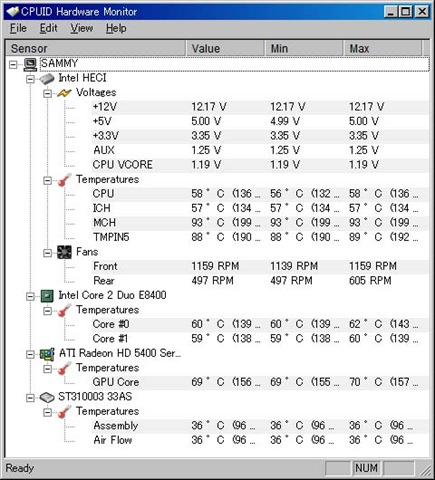The image size is (435, 480).
Task: Collapse Temperatures under Intel Core 2 Duo
Action: point(48,311)
